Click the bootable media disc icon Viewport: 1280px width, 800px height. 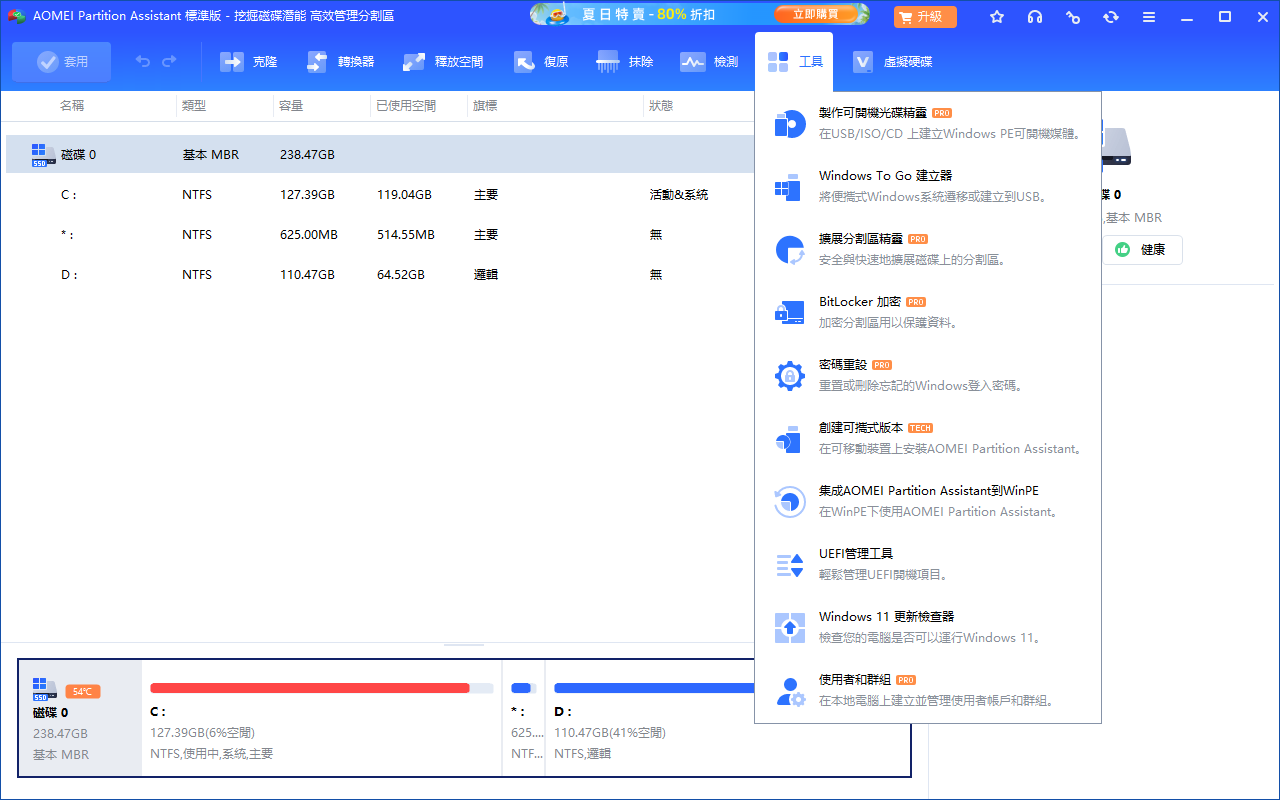[x=790, y=124]
